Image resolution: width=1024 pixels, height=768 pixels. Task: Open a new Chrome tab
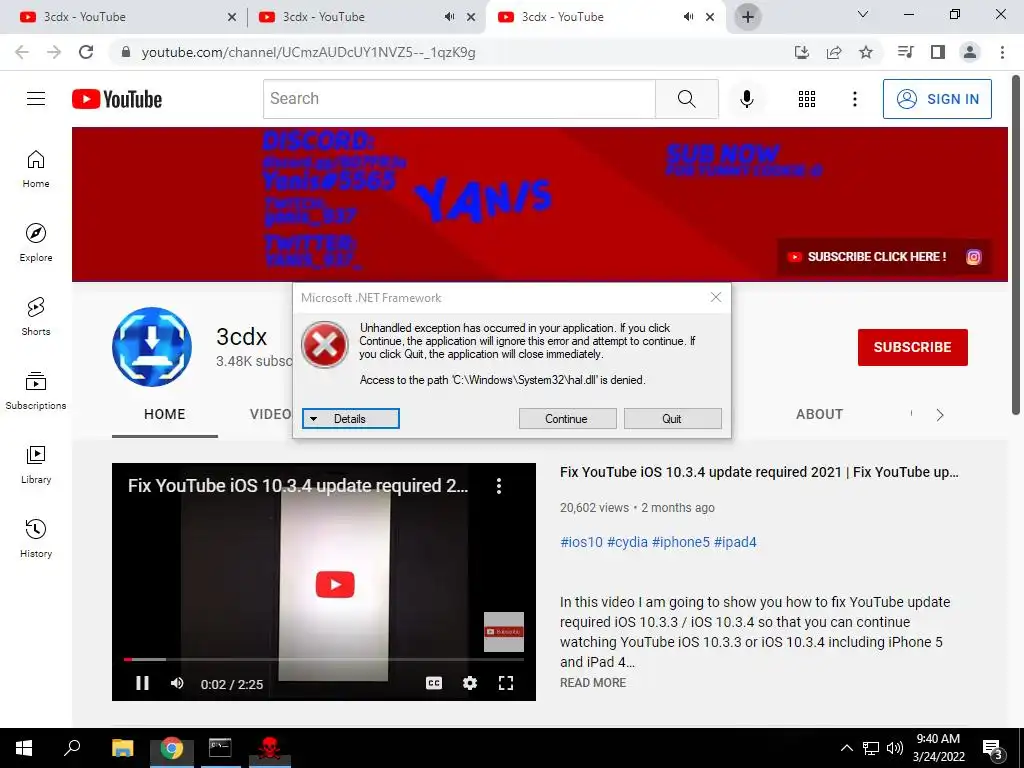pos(748,17)
